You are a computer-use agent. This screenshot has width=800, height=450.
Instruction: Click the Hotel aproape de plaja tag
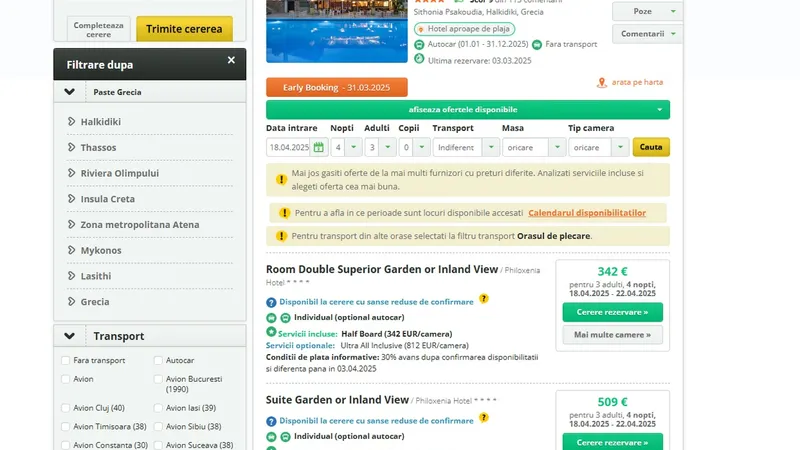click(464, 29)
